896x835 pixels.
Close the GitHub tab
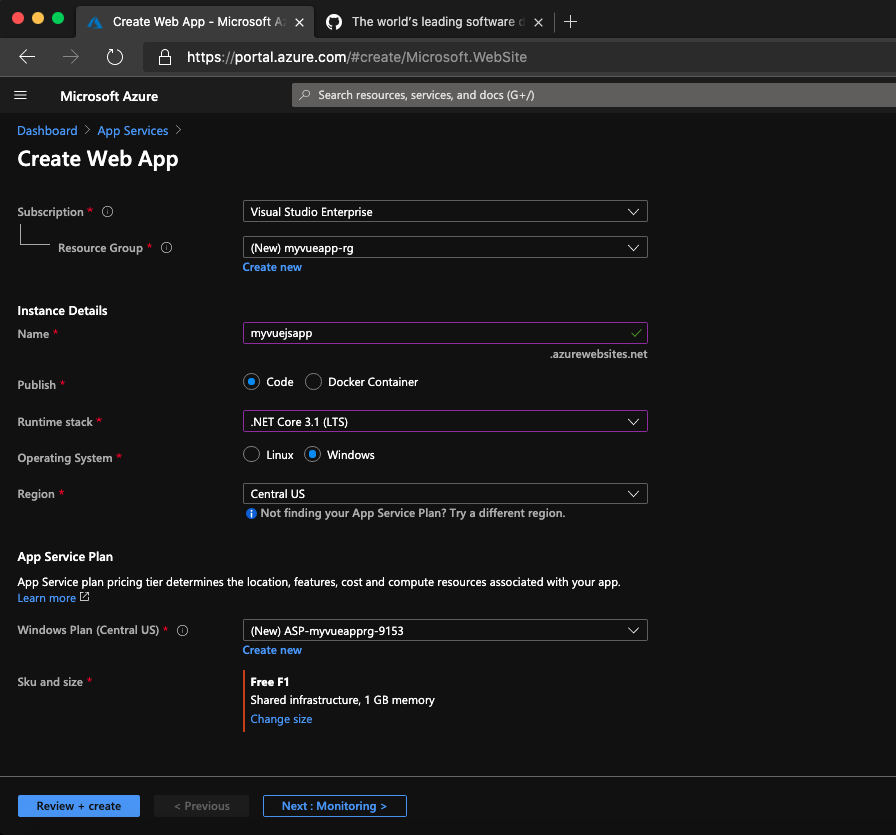(538, 22)
